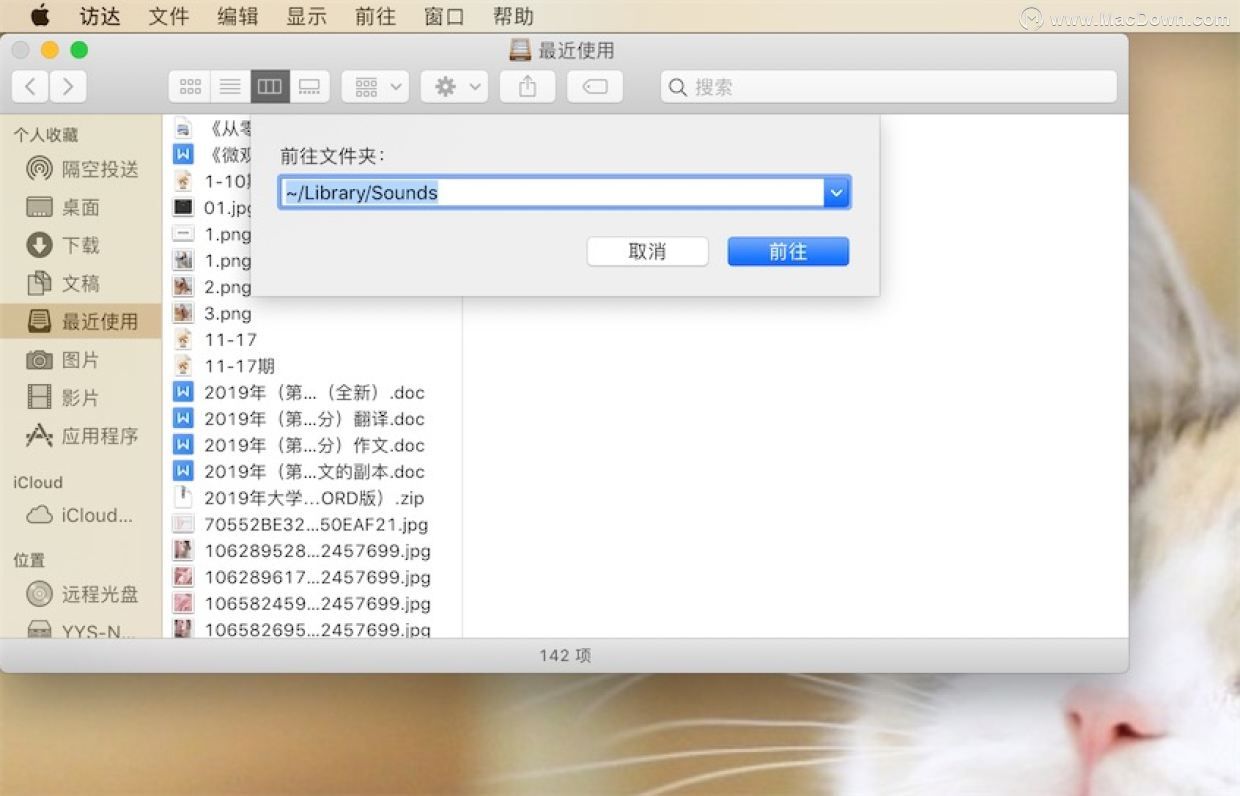Open the gear action menu
This screenshot has width=1240, height=796.
454,87
